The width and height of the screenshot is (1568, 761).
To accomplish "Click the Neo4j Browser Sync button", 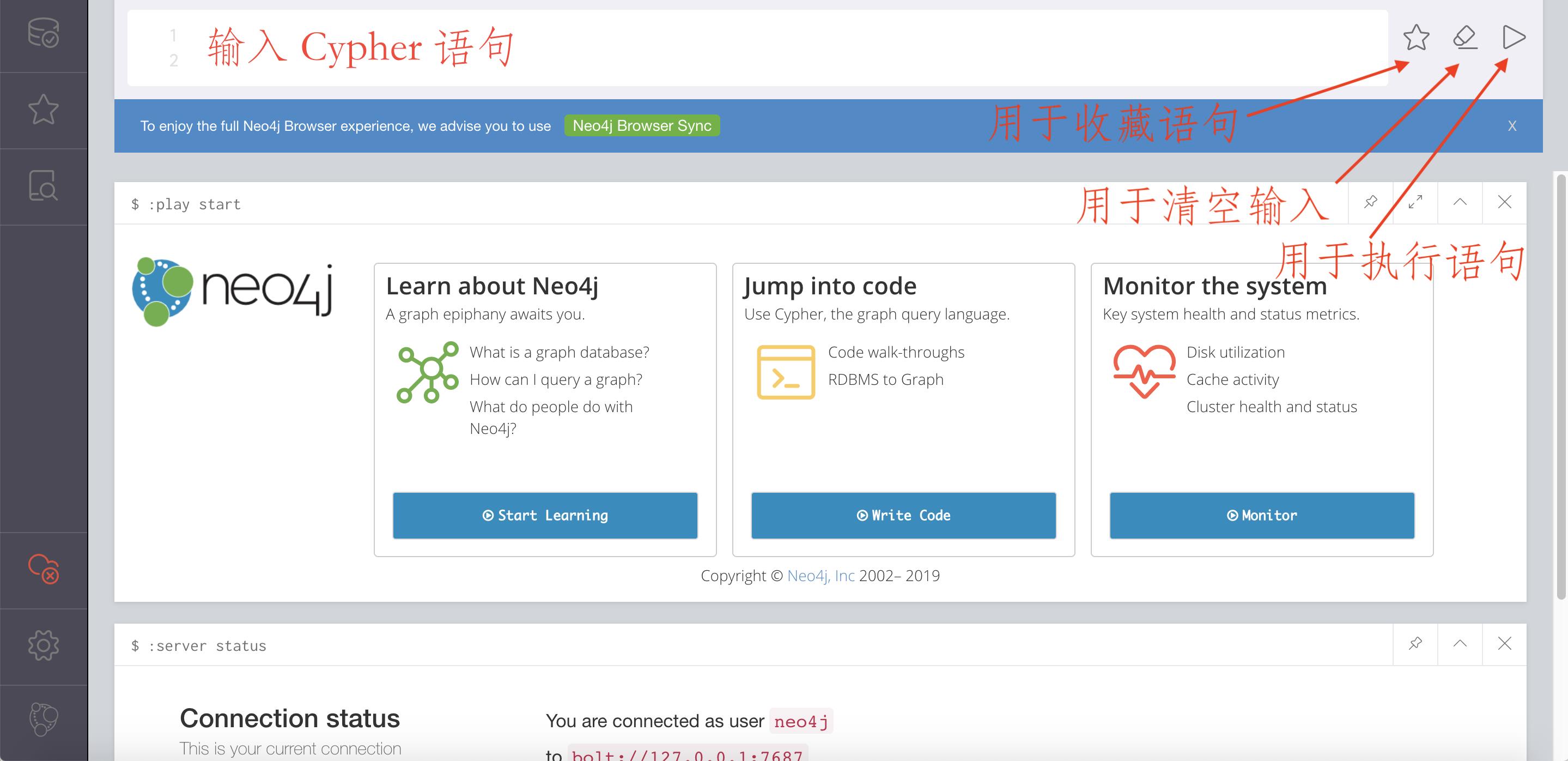I will click(x=642, y=124).
